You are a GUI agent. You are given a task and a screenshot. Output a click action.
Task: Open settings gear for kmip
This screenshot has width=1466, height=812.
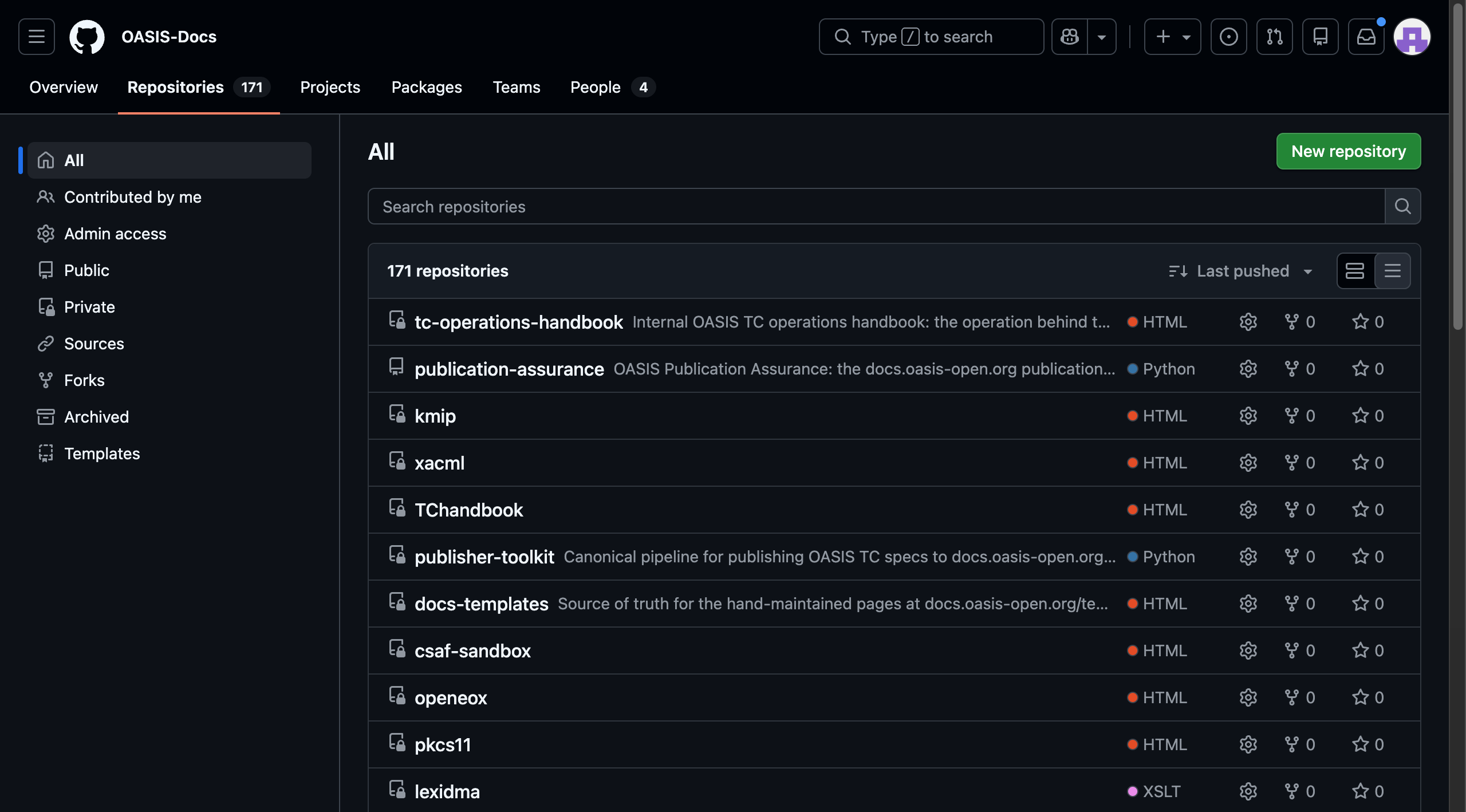click(1248, 416)
